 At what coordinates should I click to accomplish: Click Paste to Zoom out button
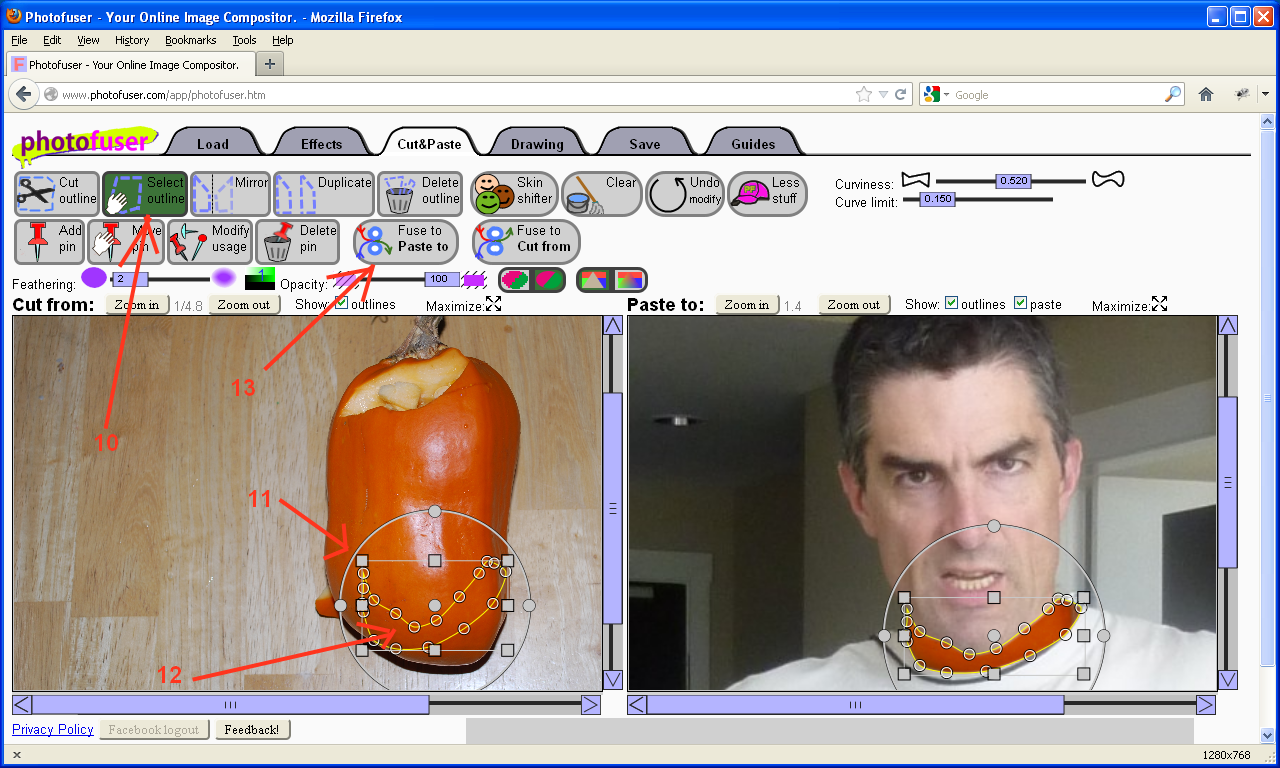[x=855, y=305]
